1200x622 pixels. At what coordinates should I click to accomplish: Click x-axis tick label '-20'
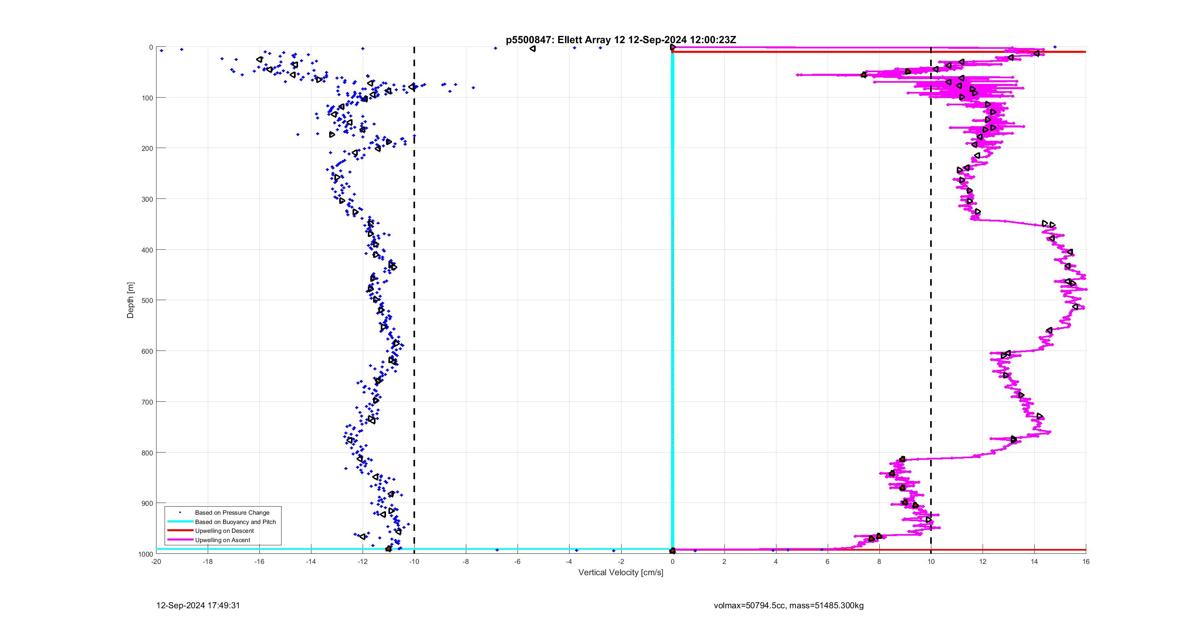click(x=156, y=561)
